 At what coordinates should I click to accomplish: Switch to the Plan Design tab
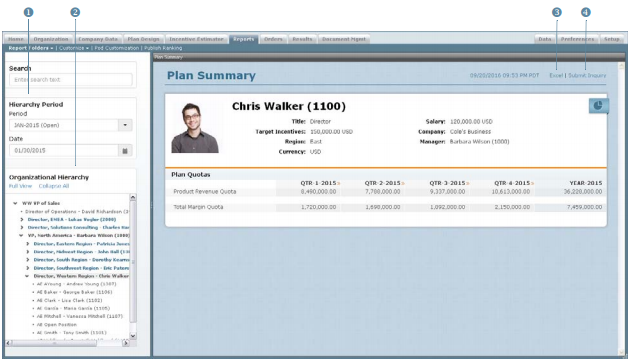[143, 39]
